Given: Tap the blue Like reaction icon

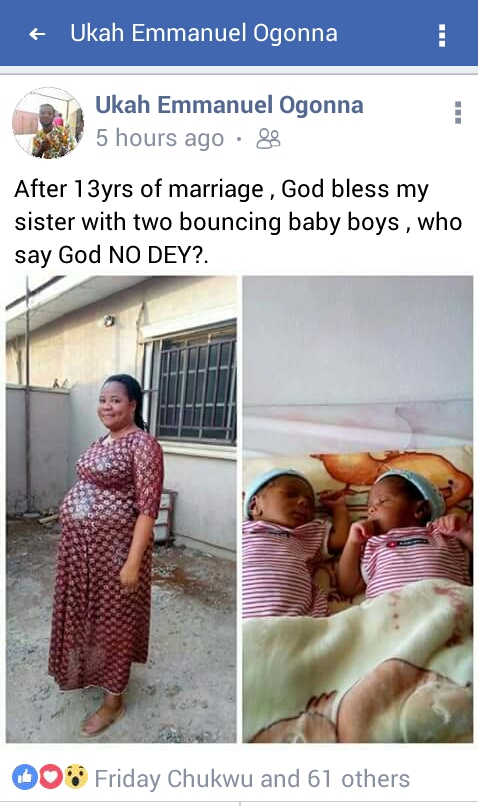Looking at the screenshot, I should pyautogui.click(x=25, y=777).
